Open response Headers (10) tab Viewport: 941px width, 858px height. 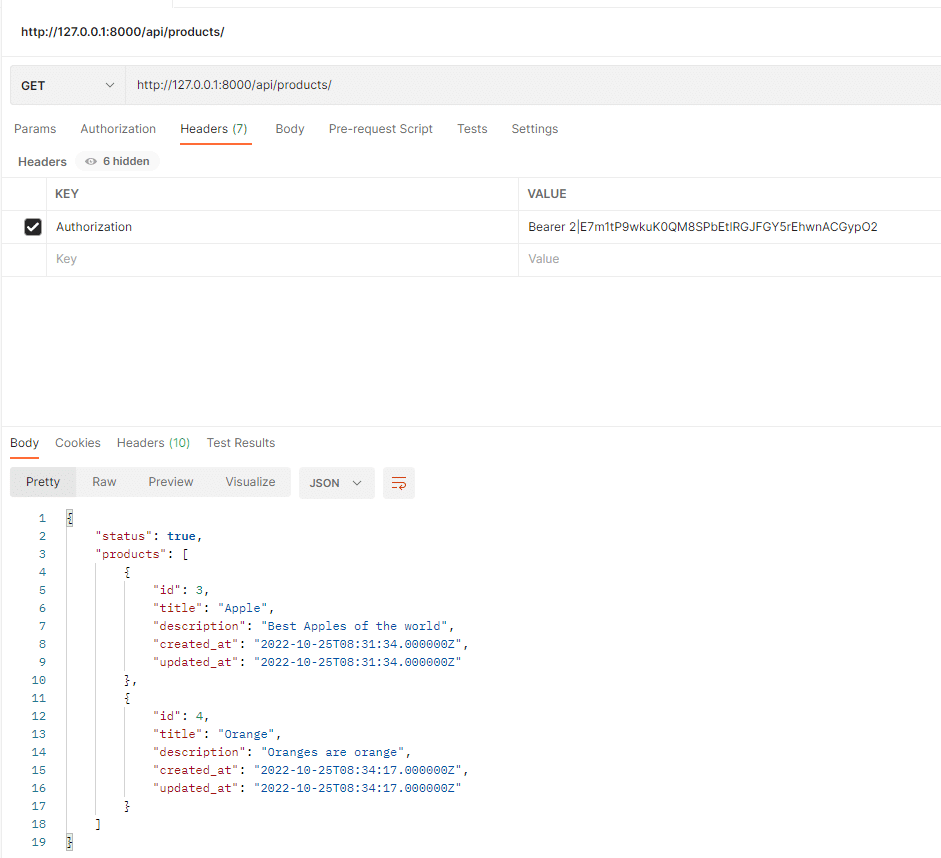pos(153,443)
